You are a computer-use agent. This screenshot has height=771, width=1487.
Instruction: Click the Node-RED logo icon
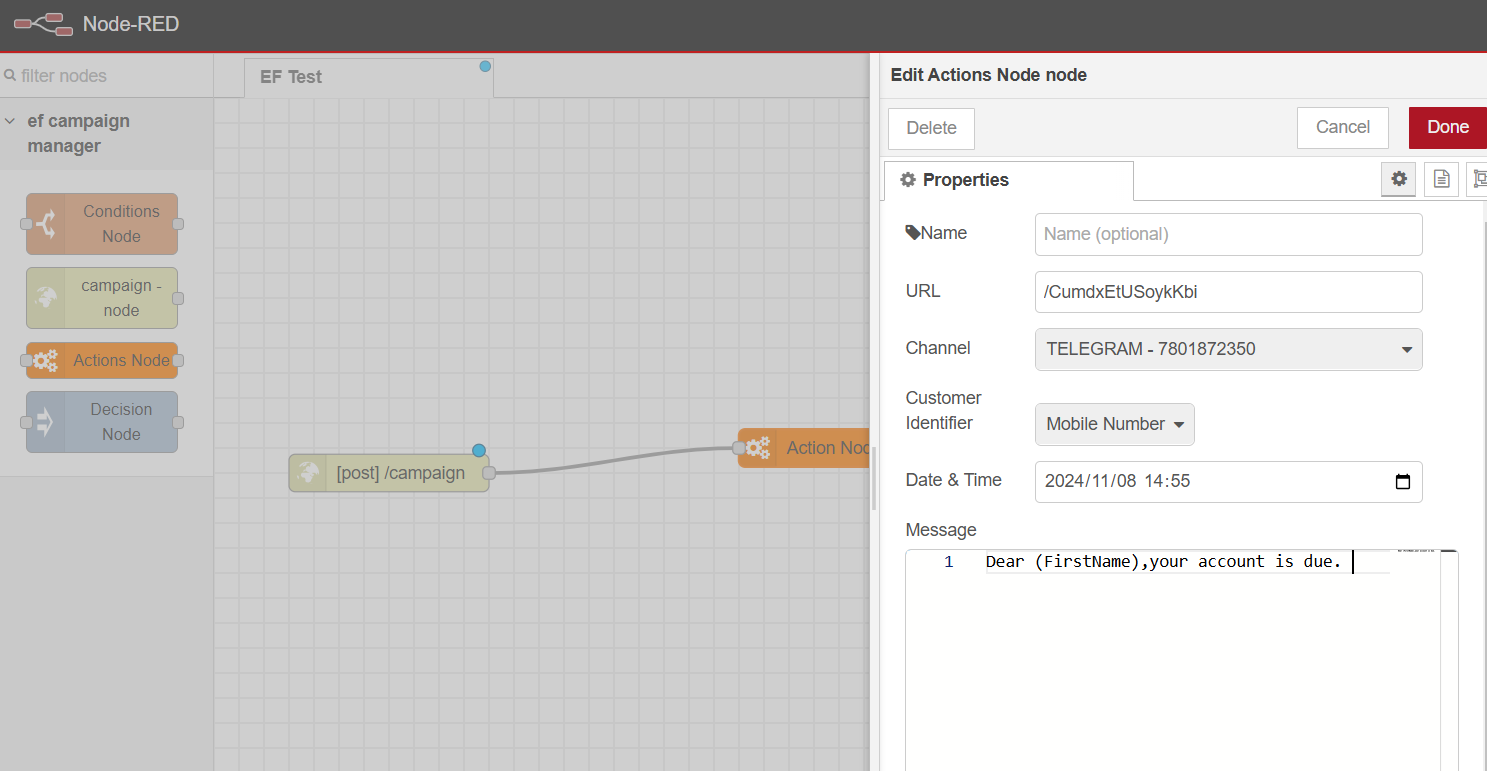point(43,24)
